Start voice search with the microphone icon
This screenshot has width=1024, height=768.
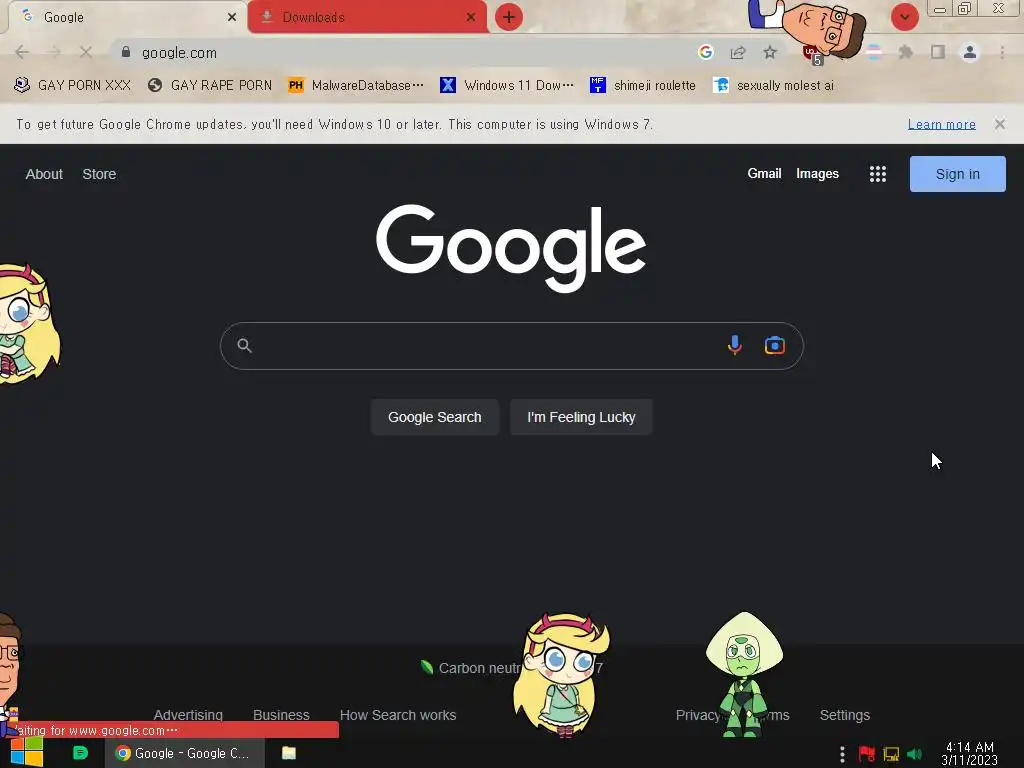tap(735, 345)
